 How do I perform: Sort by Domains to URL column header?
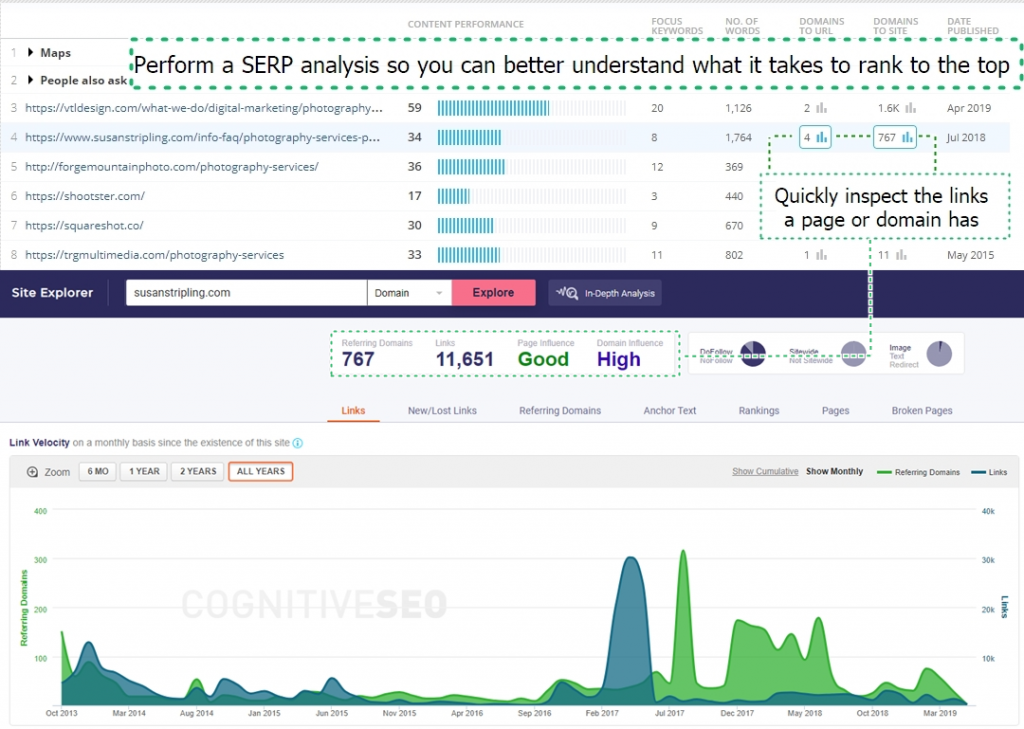point(821,26)
